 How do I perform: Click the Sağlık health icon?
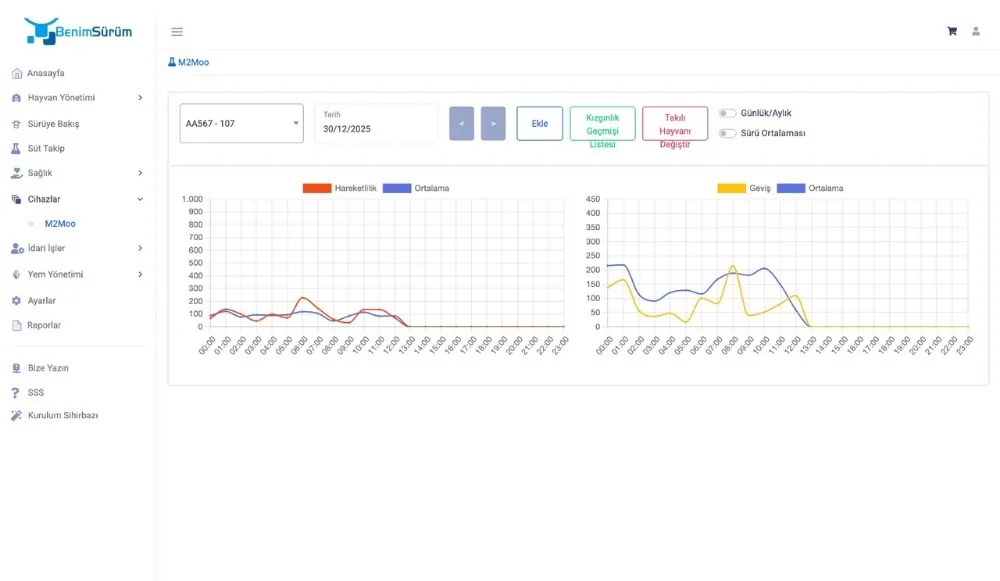click(x=15, y=173)
